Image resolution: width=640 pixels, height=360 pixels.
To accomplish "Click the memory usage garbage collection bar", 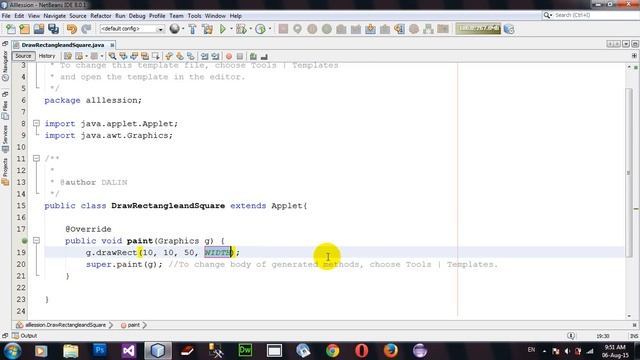I will tap(478, 29).
